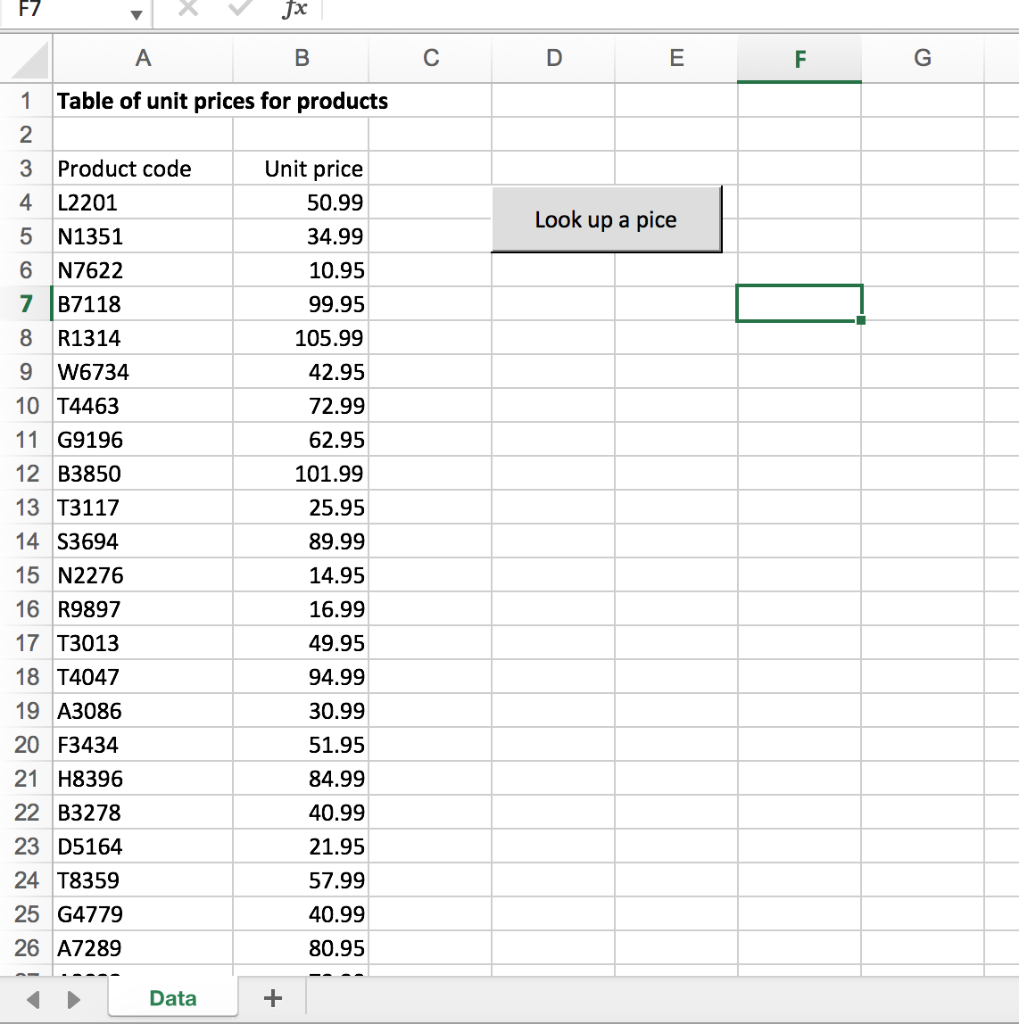The width and height of the screenshot is (1019, 1024).
Task: Select column G header
Action: [922, 59]
